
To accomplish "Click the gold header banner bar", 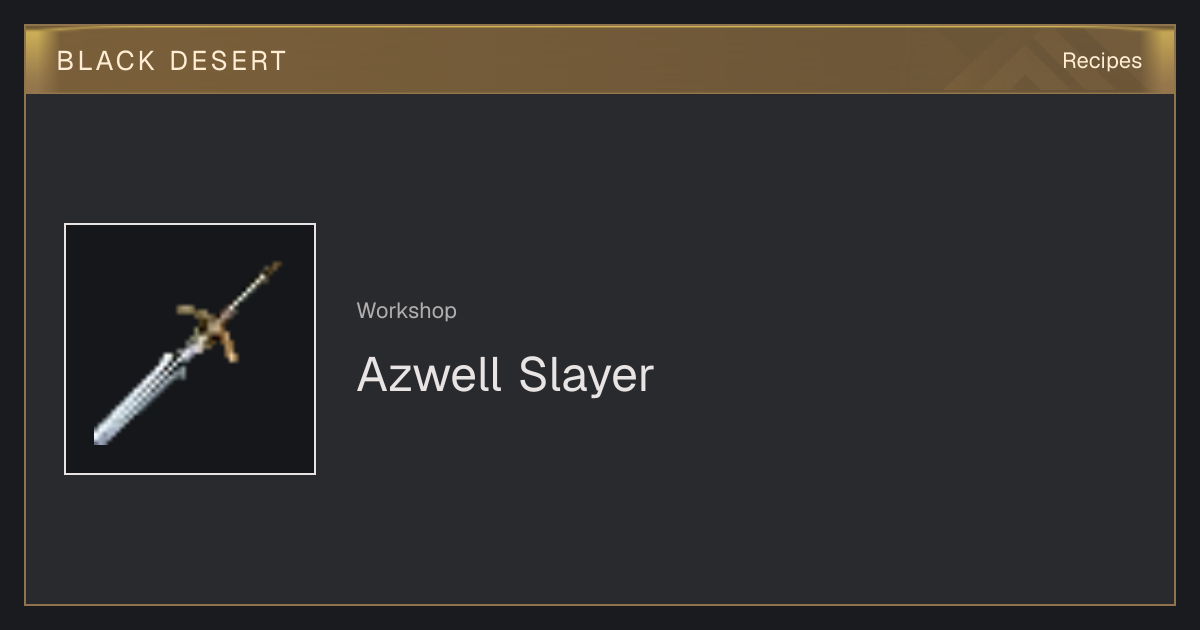I will coord(600,60).
